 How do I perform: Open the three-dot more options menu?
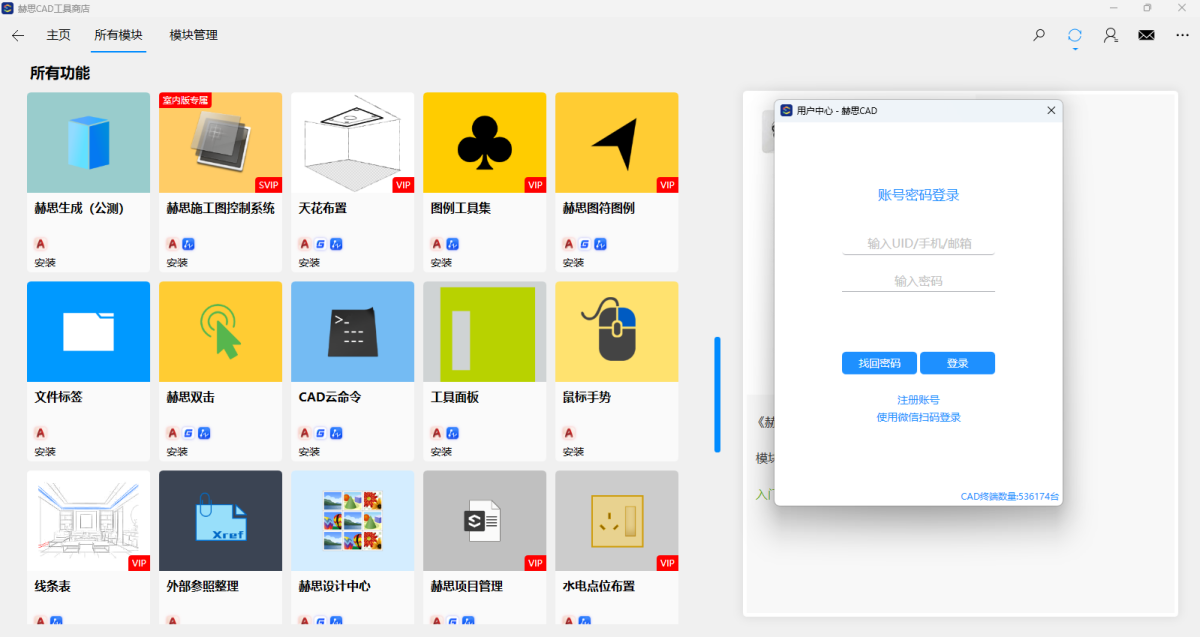tap(1183, 35)
